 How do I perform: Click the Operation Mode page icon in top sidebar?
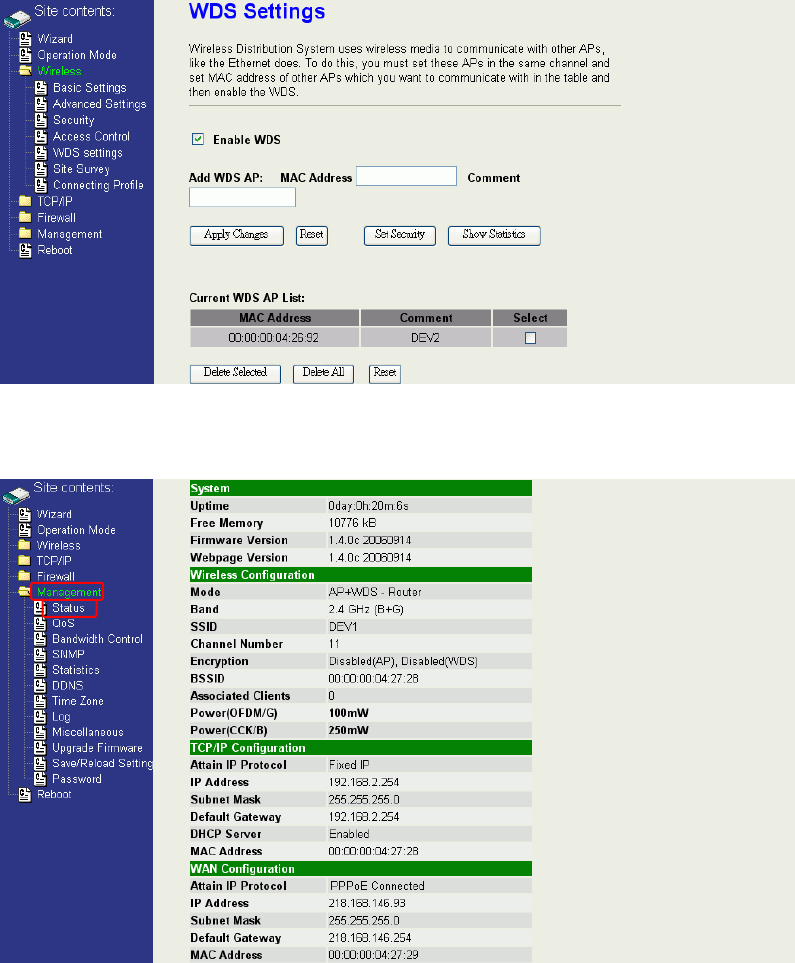click(x=25, y=55)
